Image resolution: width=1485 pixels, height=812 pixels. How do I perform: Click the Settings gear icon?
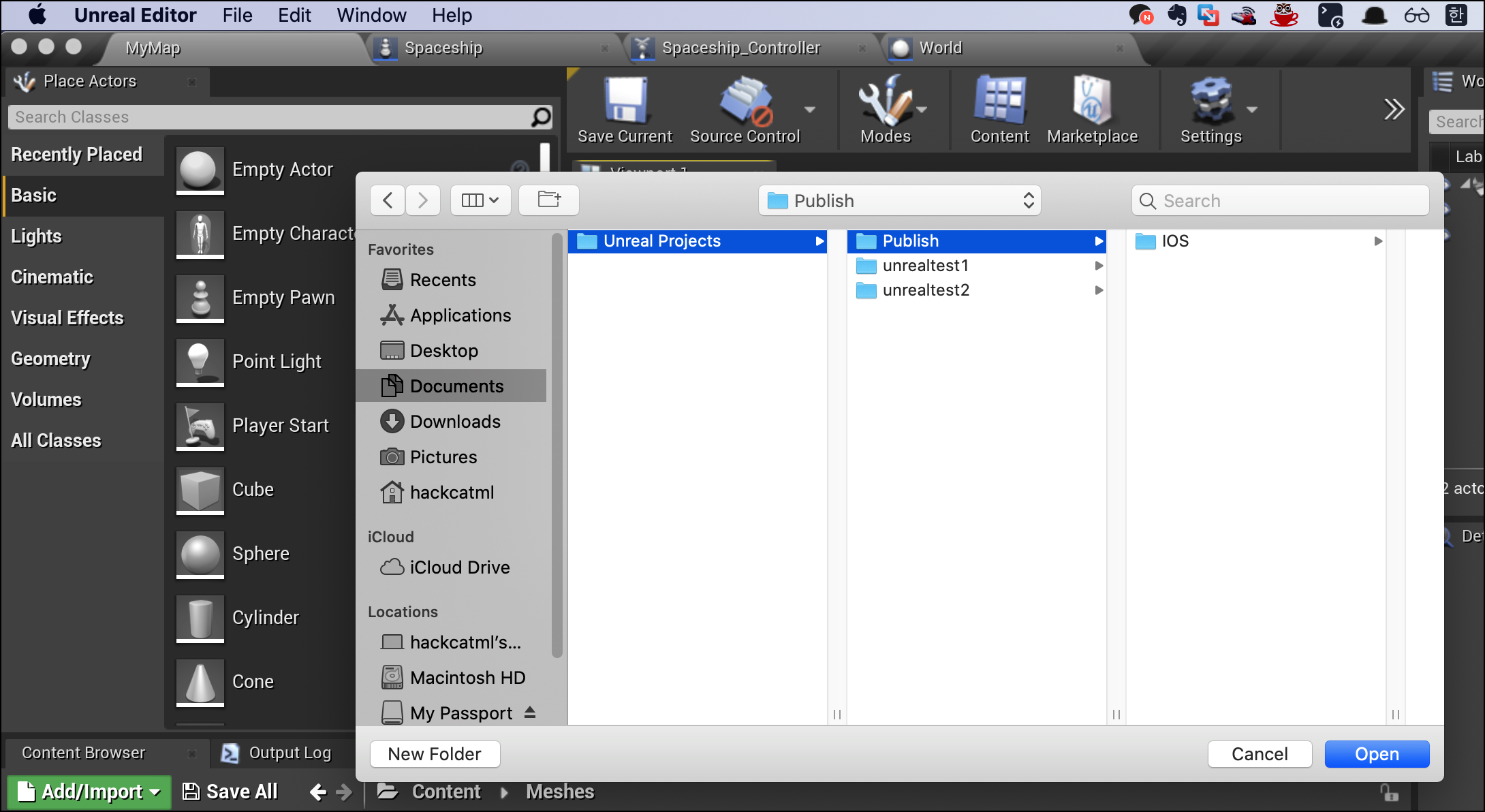click(1210, 102)
